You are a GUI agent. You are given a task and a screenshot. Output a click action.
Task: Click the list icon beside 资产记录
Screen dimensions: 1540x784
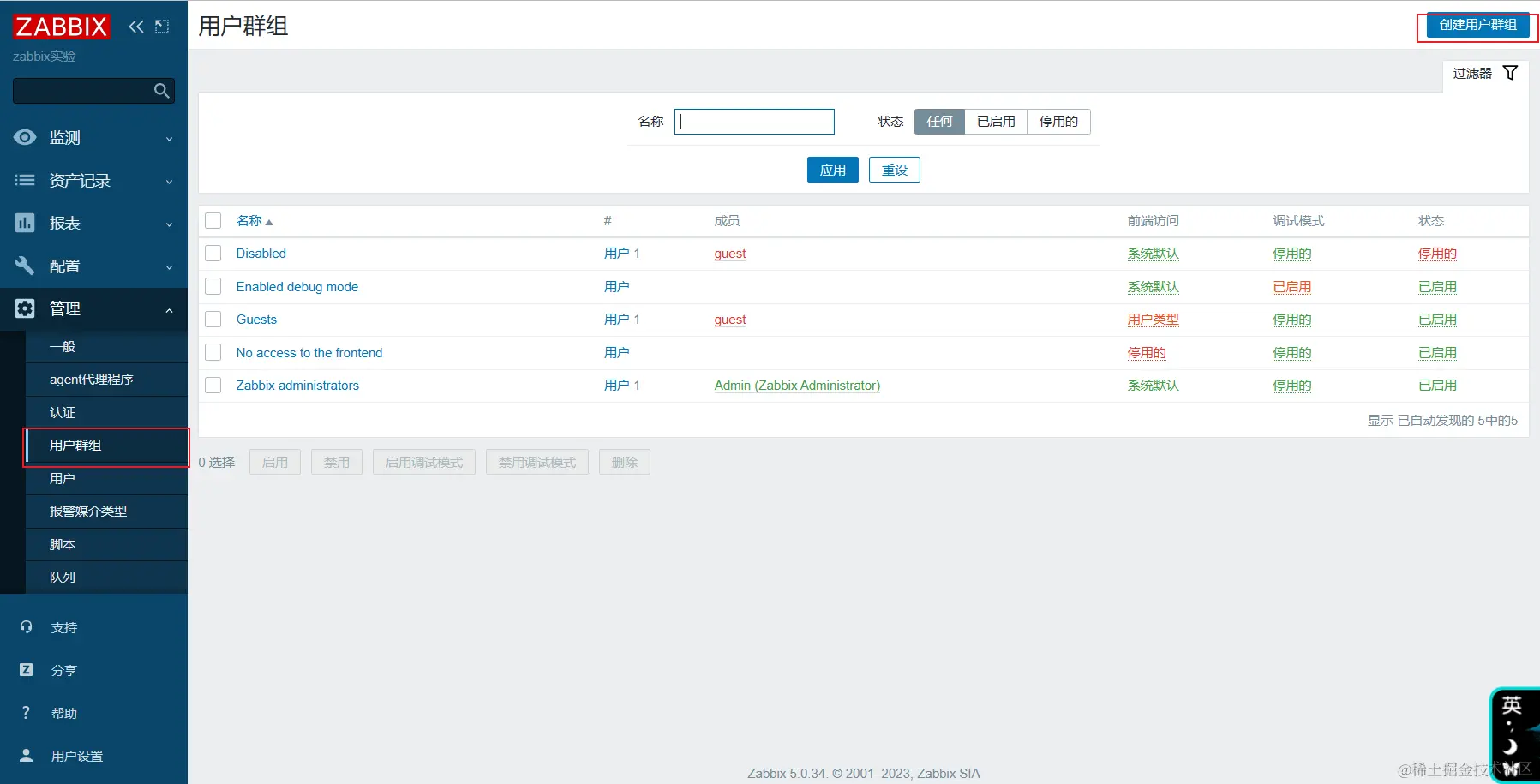(x=25, y=180)
